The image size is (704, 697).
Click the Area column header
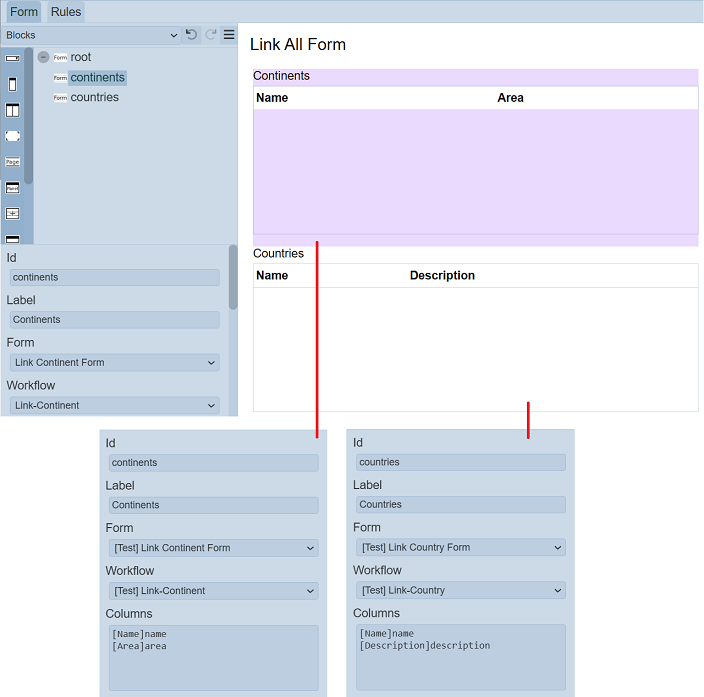click(x=510, y=98)
